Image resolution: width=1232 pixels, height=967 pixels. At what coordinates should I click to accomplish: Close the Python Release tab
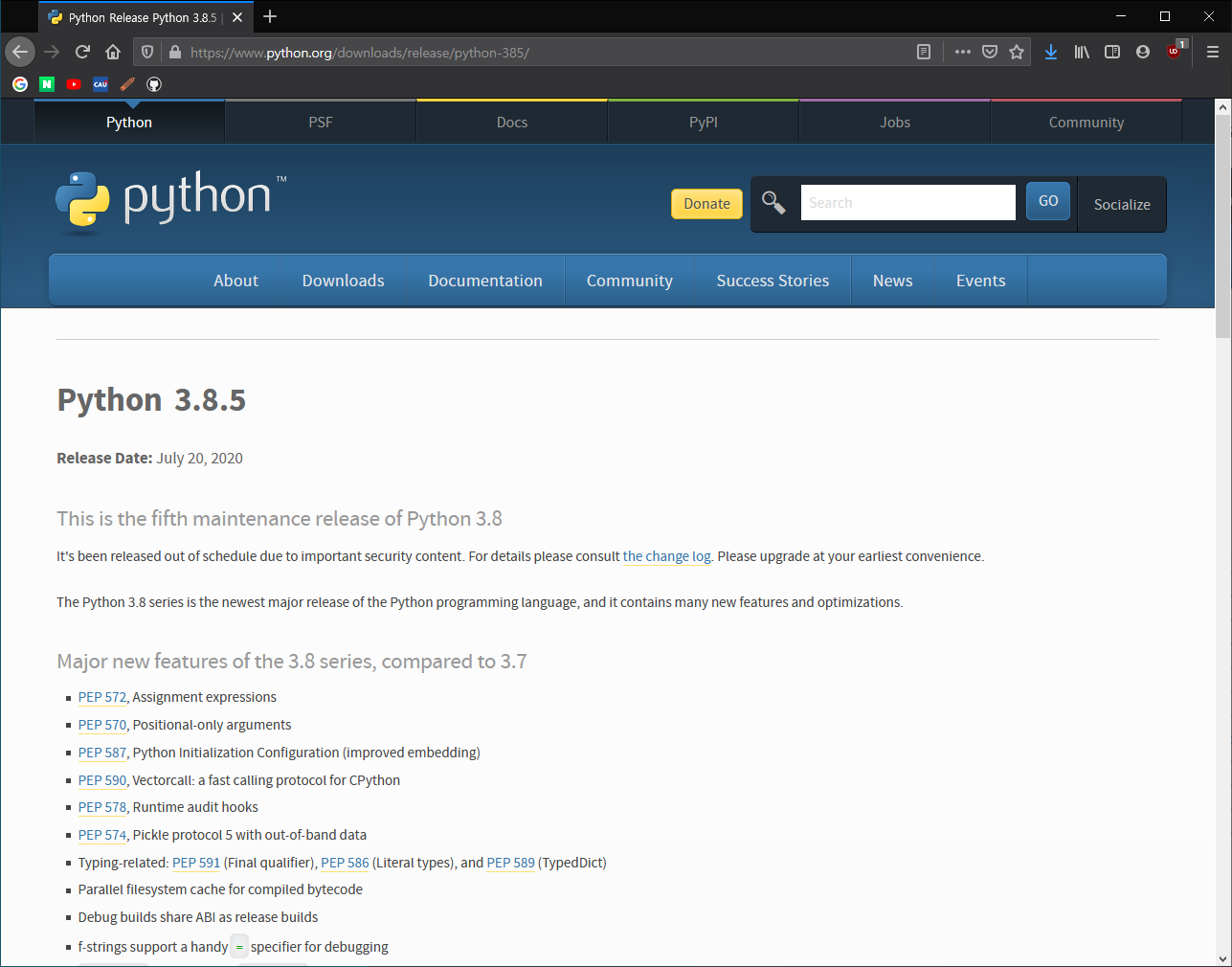coord(237,17)
